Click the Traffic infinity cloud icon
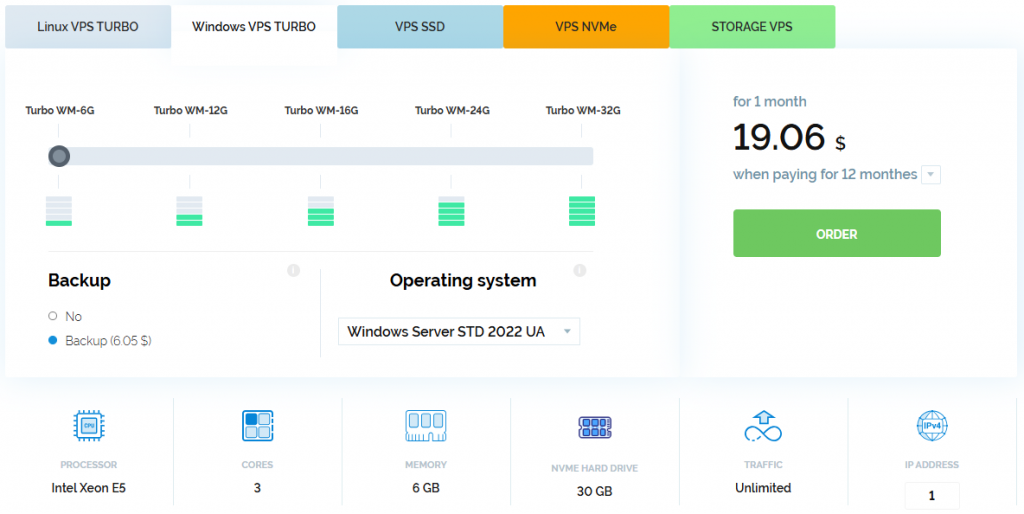Viewport: 1024px width, 514px height. pyautogui.click(x=763, y=426)
